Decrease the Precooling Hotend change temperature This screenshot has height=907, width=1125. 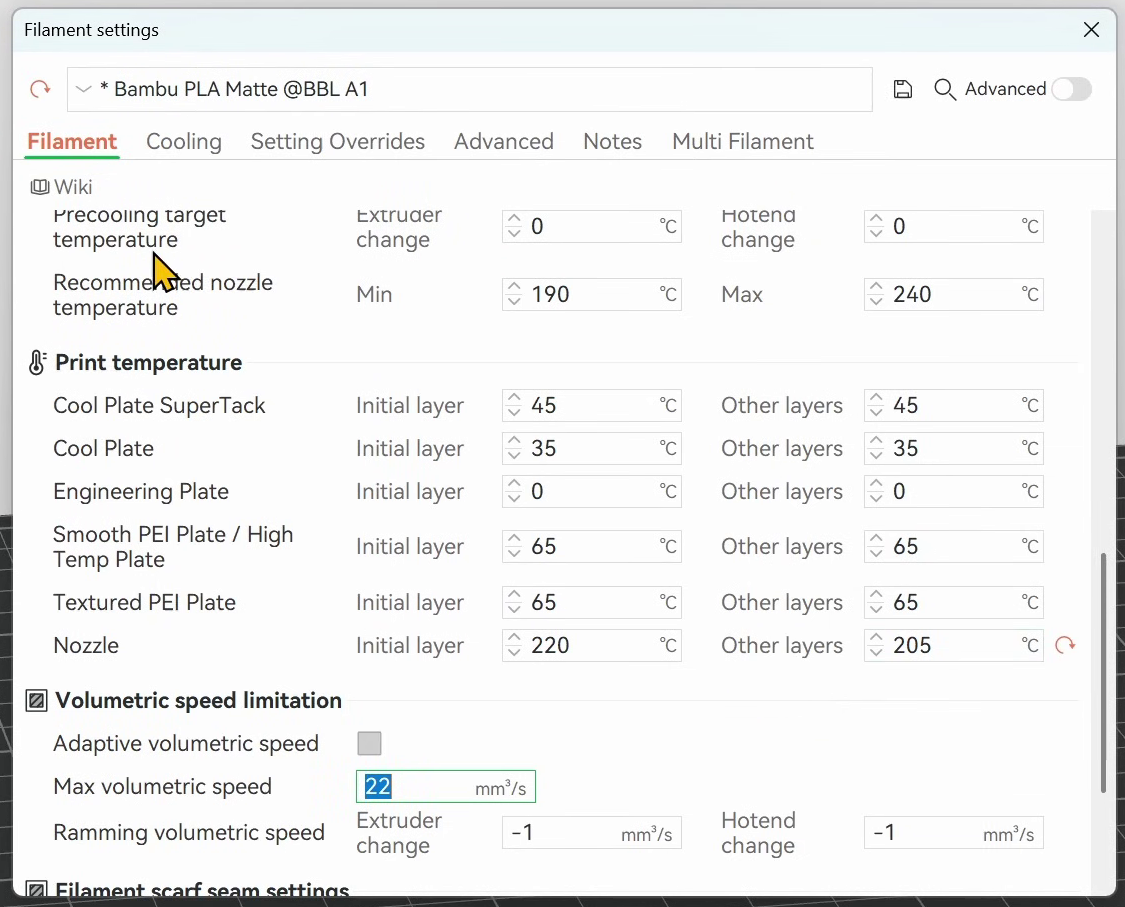coord(876,233)
